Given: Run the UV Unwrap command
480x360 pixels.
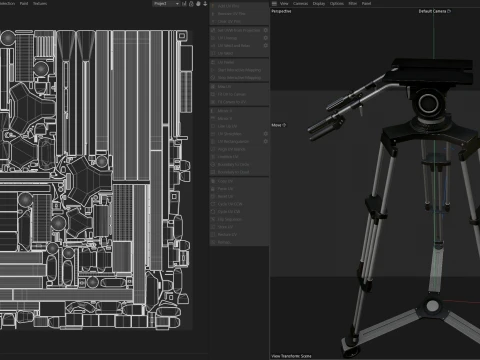Looking at the screenshot, I should (x=236, y=38).
